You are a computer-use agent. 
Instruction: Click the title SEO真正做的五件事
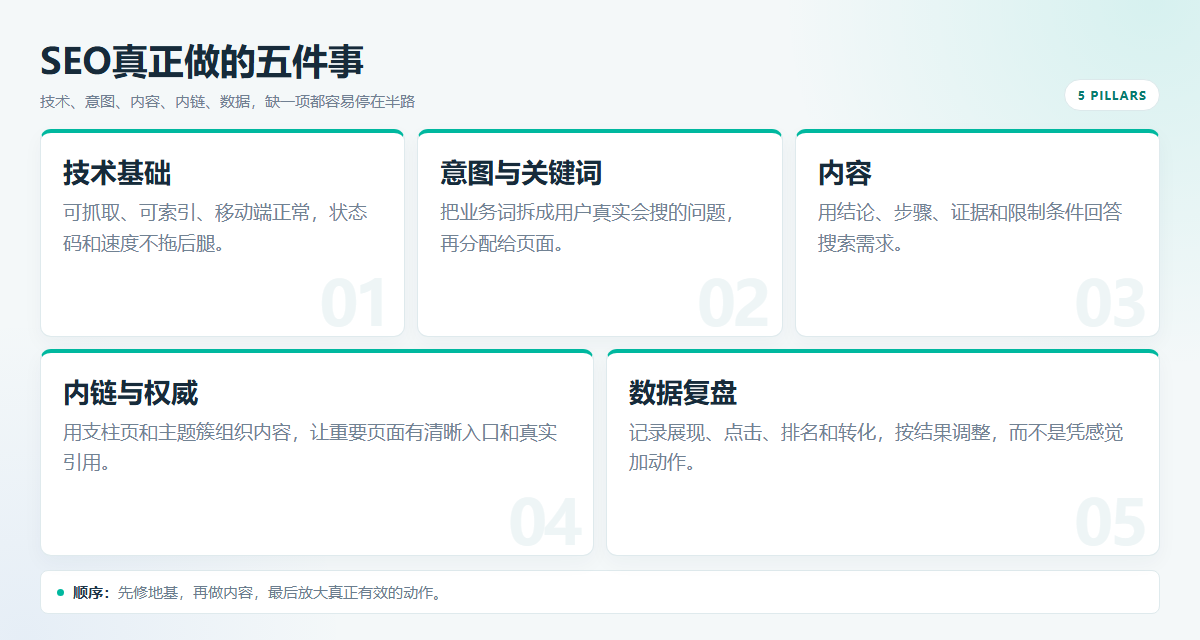[x=202, y=61]
